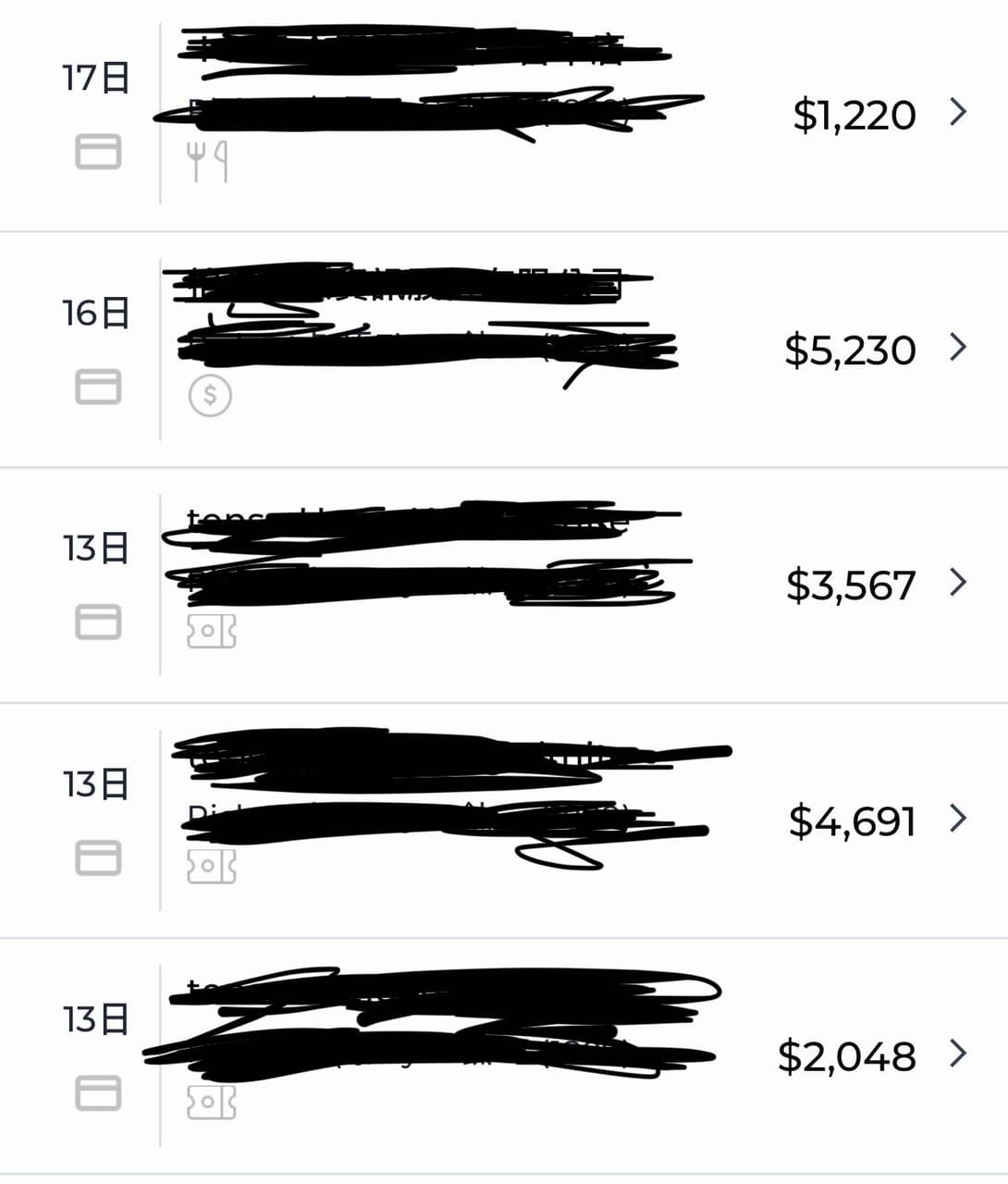Click the ticket icon on the $4,691 transaction
The height and width of the screenshot is (1184, 1008).
tap(212, 867)
